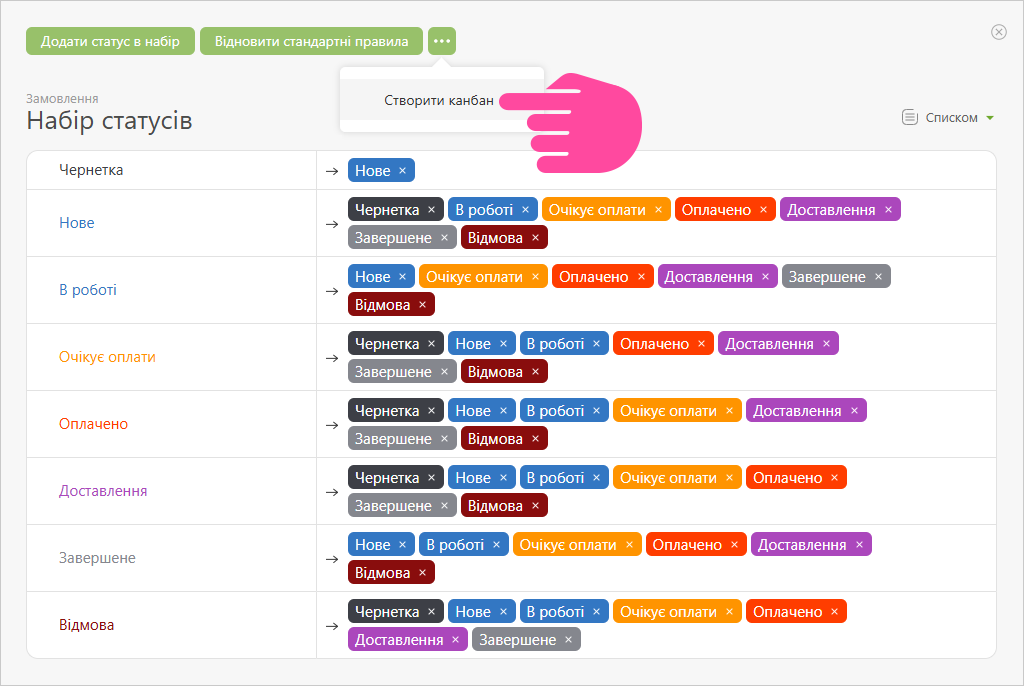
Task: Close the dialog with the X icon
Action: (999, 32)
